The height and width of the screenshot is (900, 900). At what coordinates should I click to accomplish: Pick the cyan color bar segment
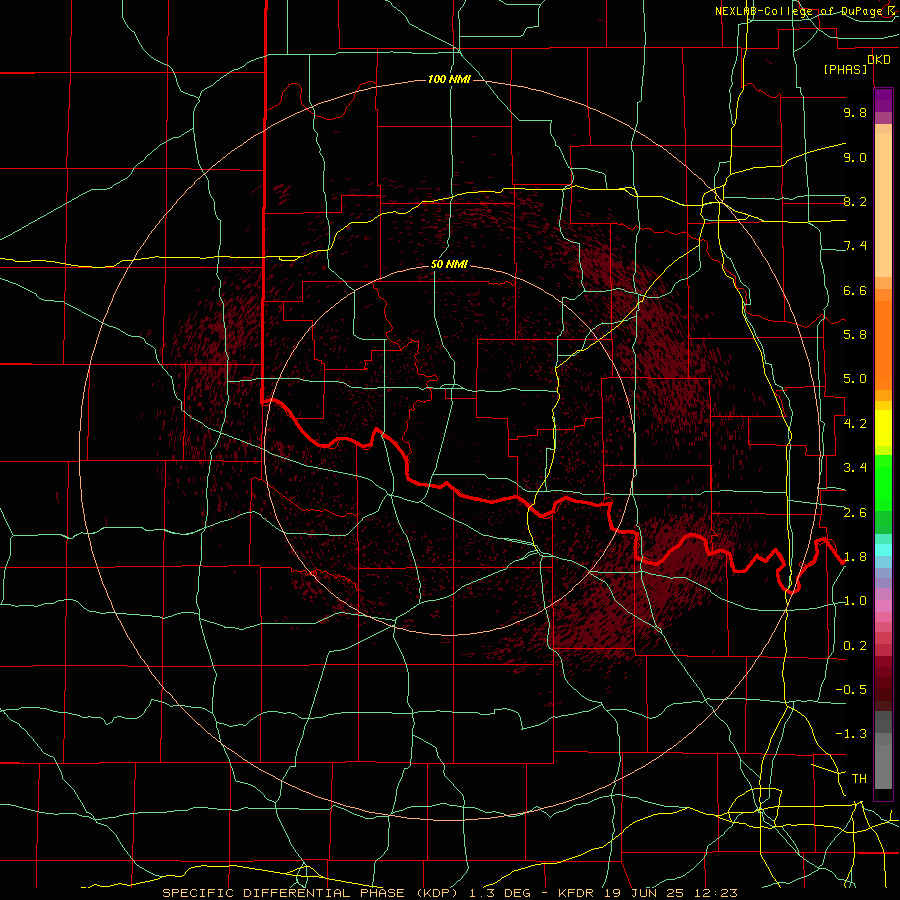tap(883, 549)
